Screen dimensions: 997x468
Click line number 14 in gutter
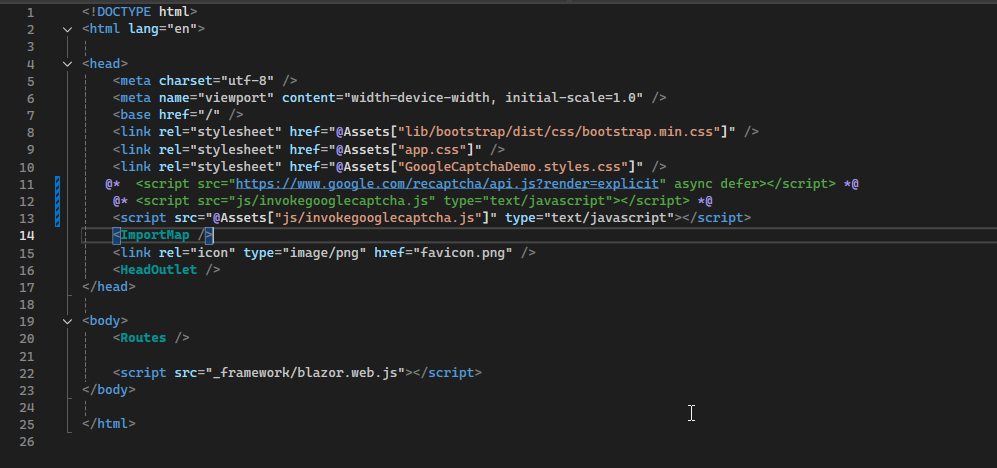point(26,235)
